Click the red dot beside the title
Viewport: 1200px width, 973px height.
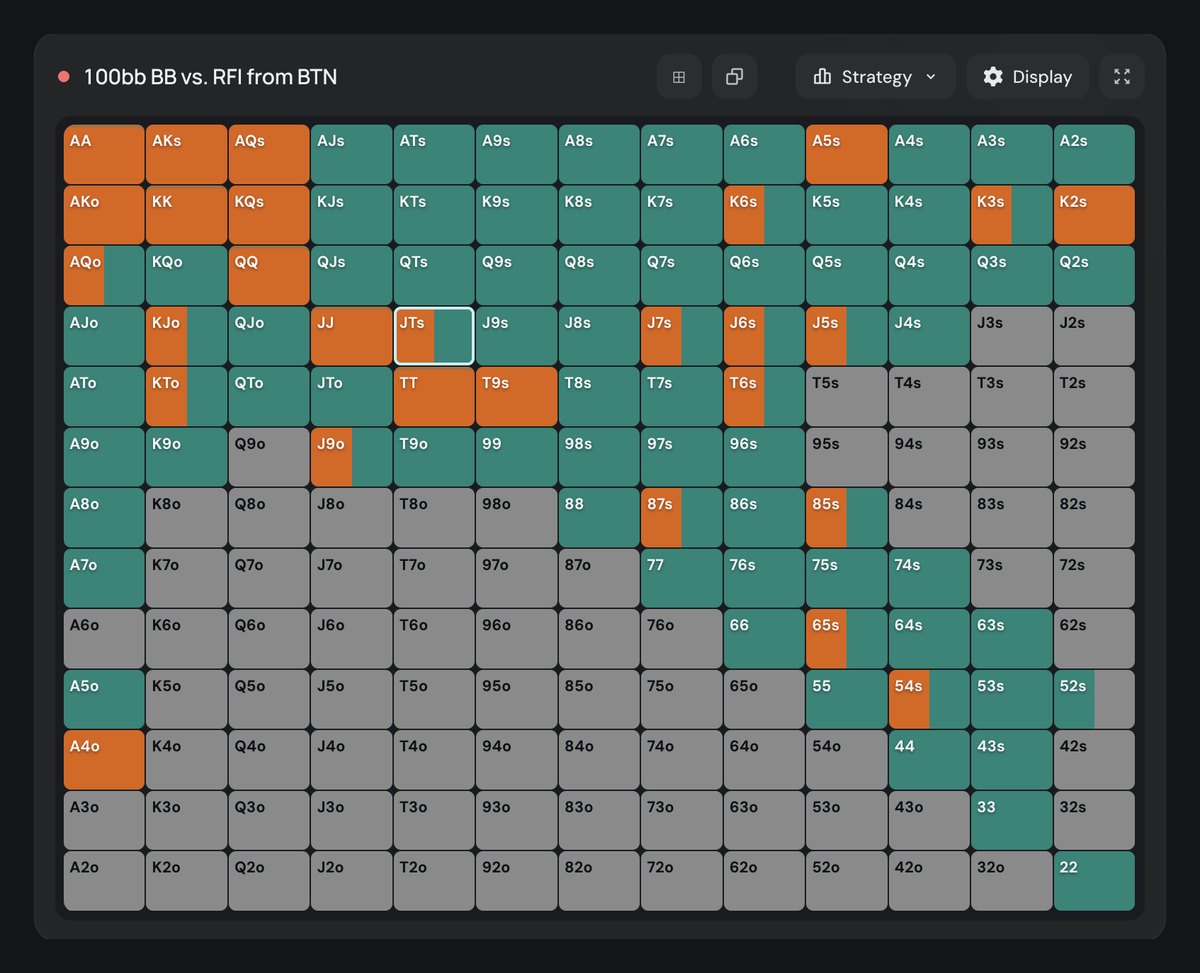tap(64, 77)
